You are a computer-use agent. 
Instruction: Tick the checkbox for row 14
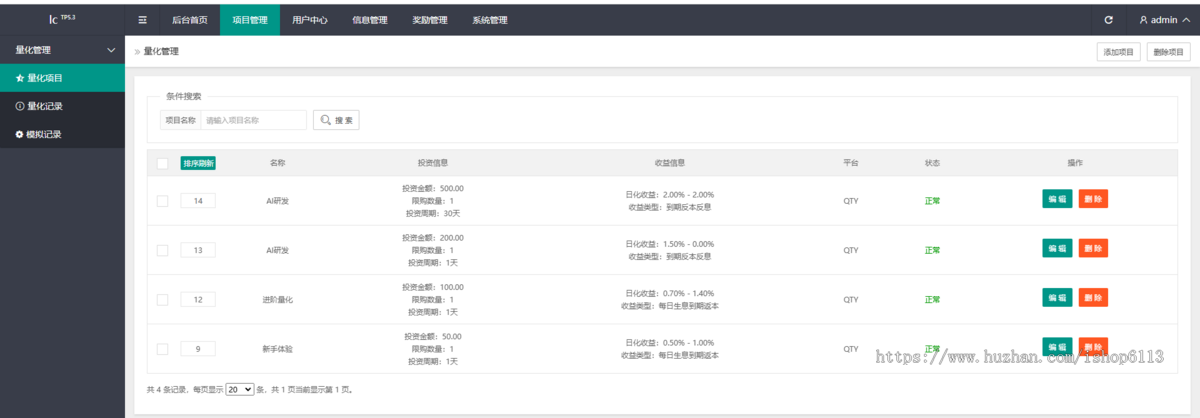point(163,201)
